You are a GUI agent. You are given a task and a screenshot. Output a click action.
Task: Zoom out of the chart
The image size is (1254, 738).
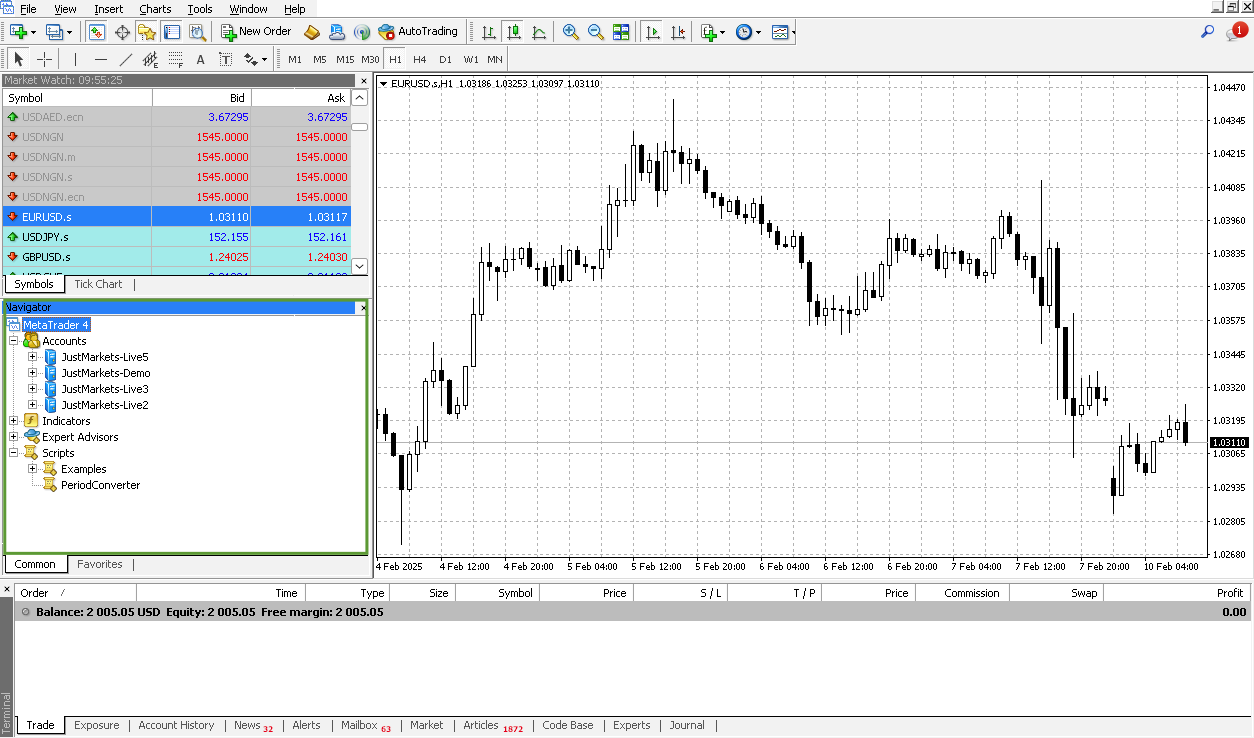click(595, 31)
